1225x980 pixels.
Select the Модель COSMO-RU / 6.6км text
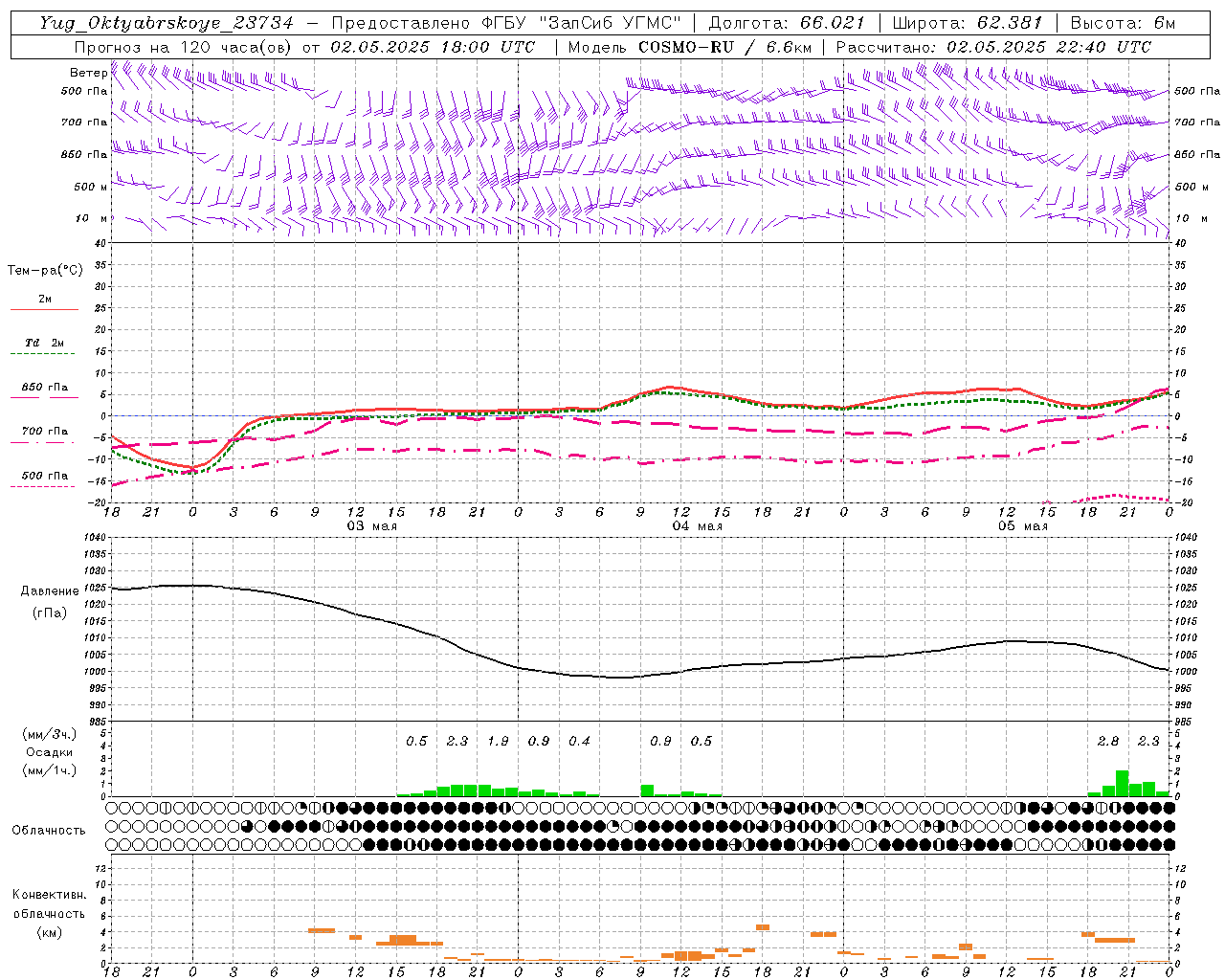(x=690, y=47)
